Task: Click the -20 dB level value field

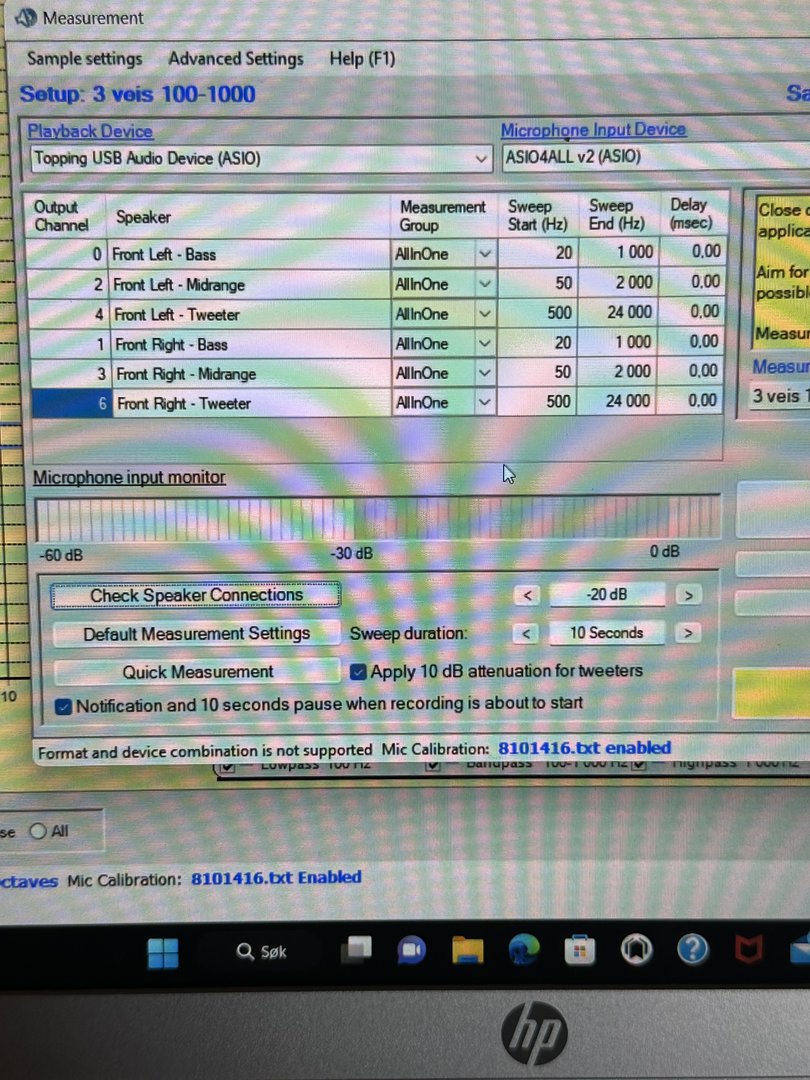Action: click(607, 594)
